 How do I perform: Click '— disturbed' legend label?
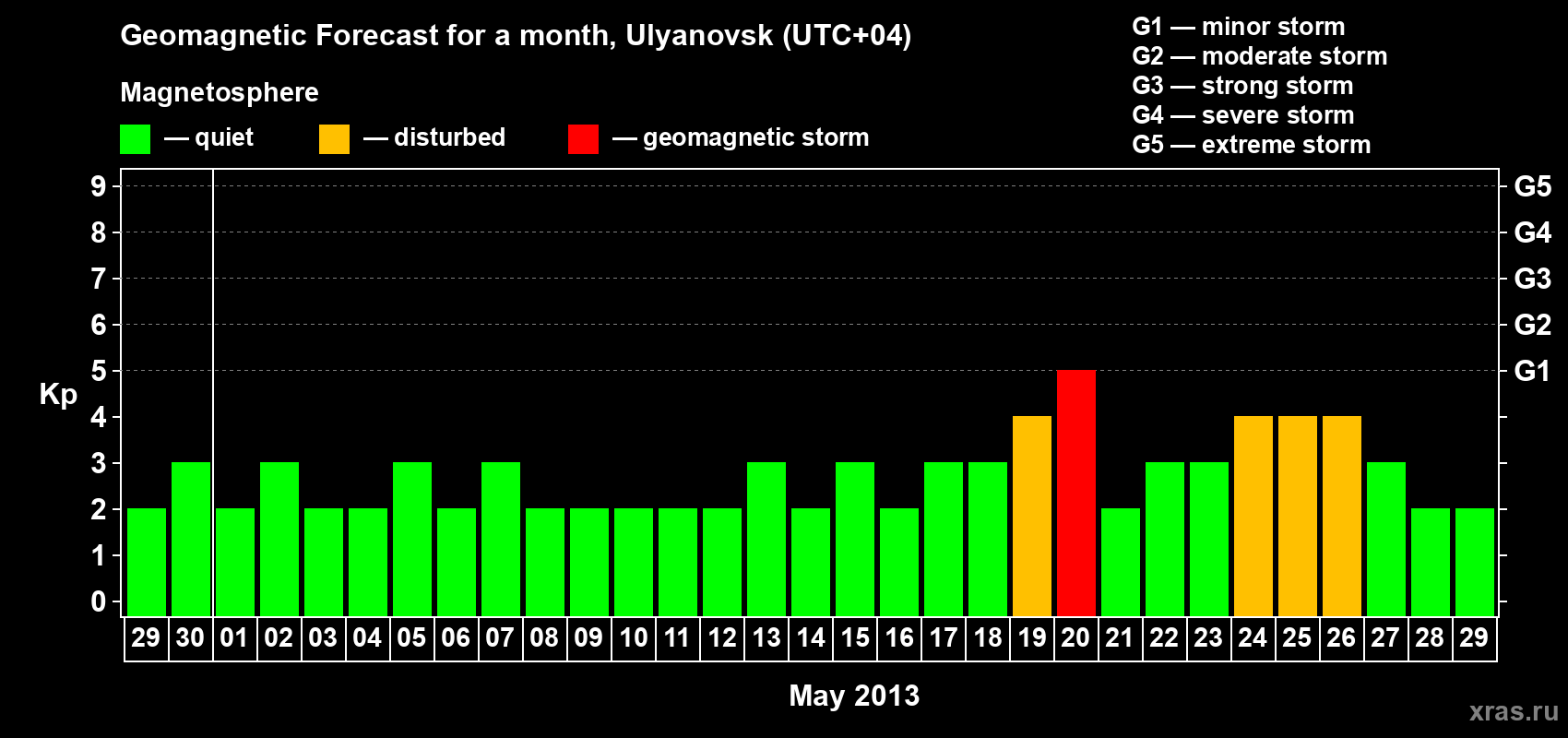click(x=434, y=137)
